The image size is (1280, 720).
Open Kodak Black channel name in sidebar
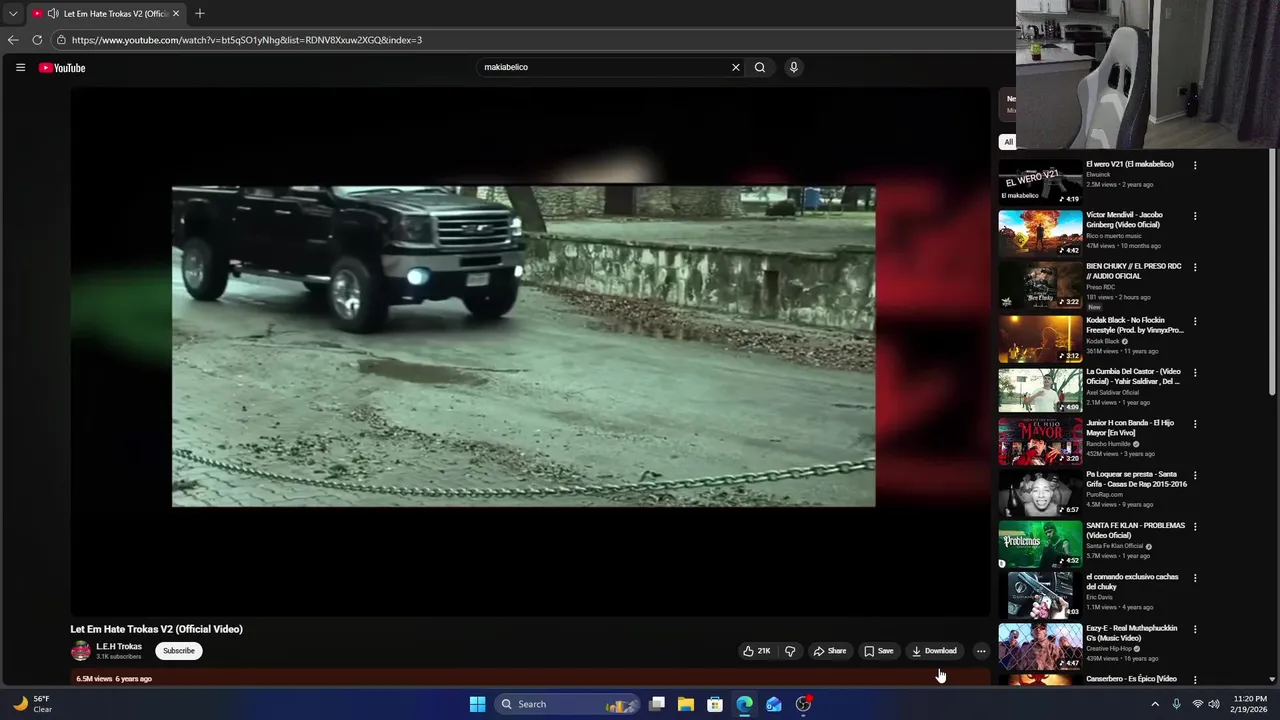click(1103, 341)
